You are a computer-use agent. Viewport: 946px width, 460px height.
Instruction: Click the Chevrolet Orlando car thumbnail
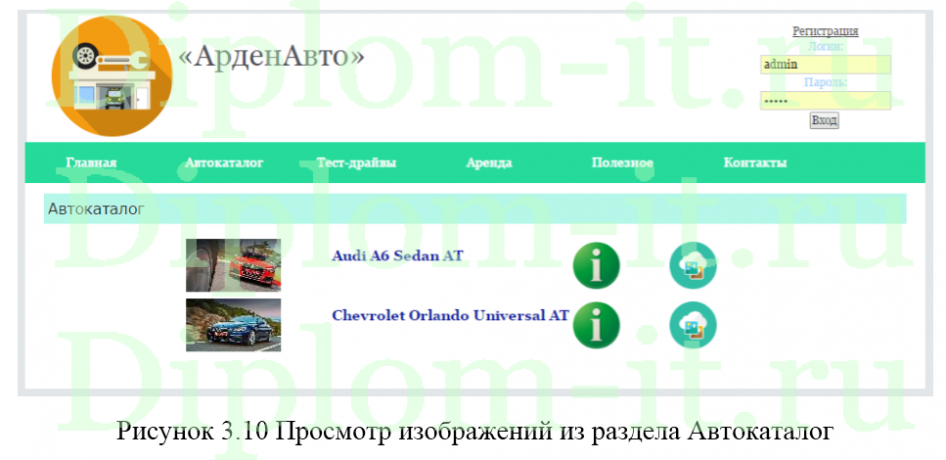coord(233,325)
